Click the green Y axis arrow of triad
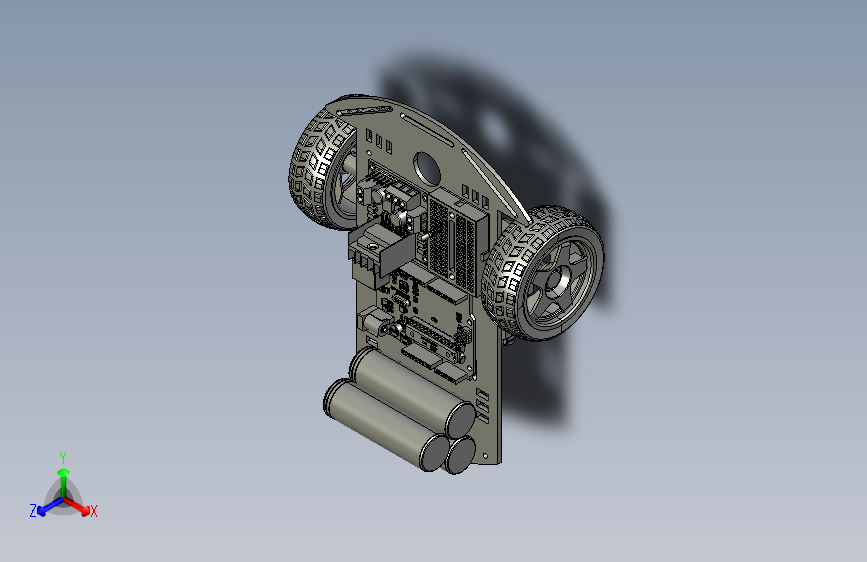867x562 pixels. 64,482
